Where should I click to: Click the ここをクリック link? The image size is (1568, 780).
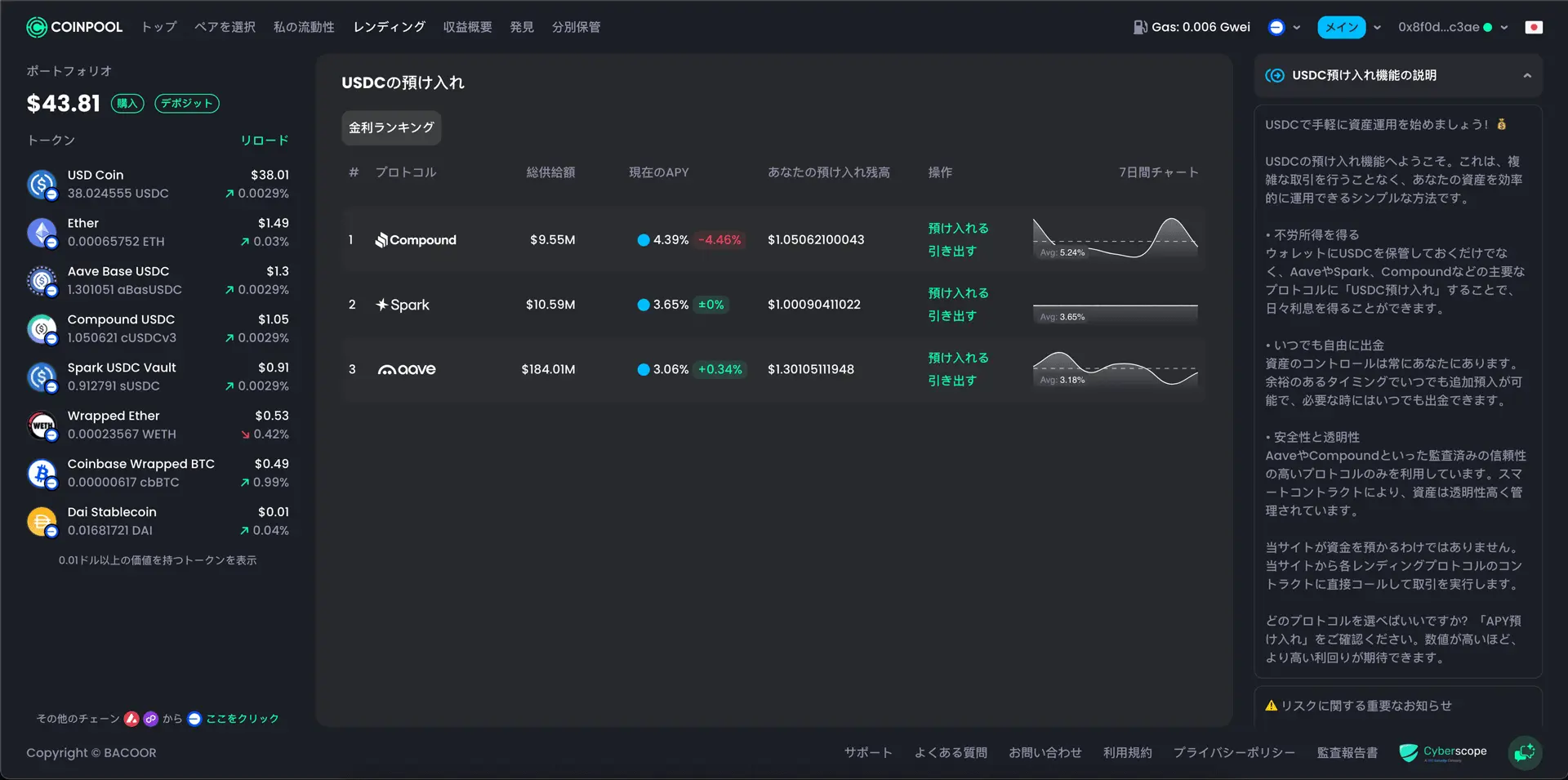pos(243,719)
